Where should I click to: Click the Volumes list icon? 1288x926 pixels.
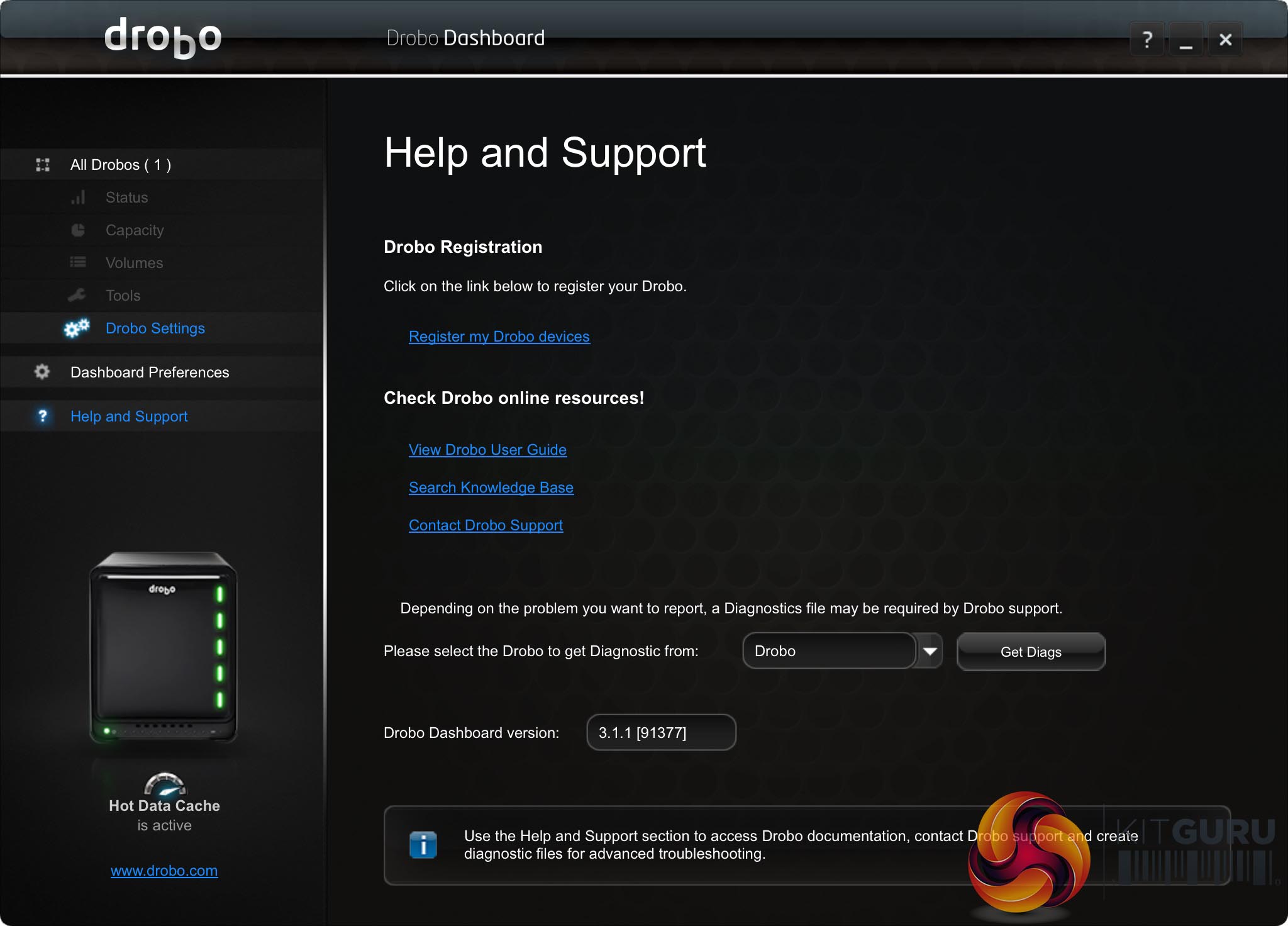click(78, 262)
